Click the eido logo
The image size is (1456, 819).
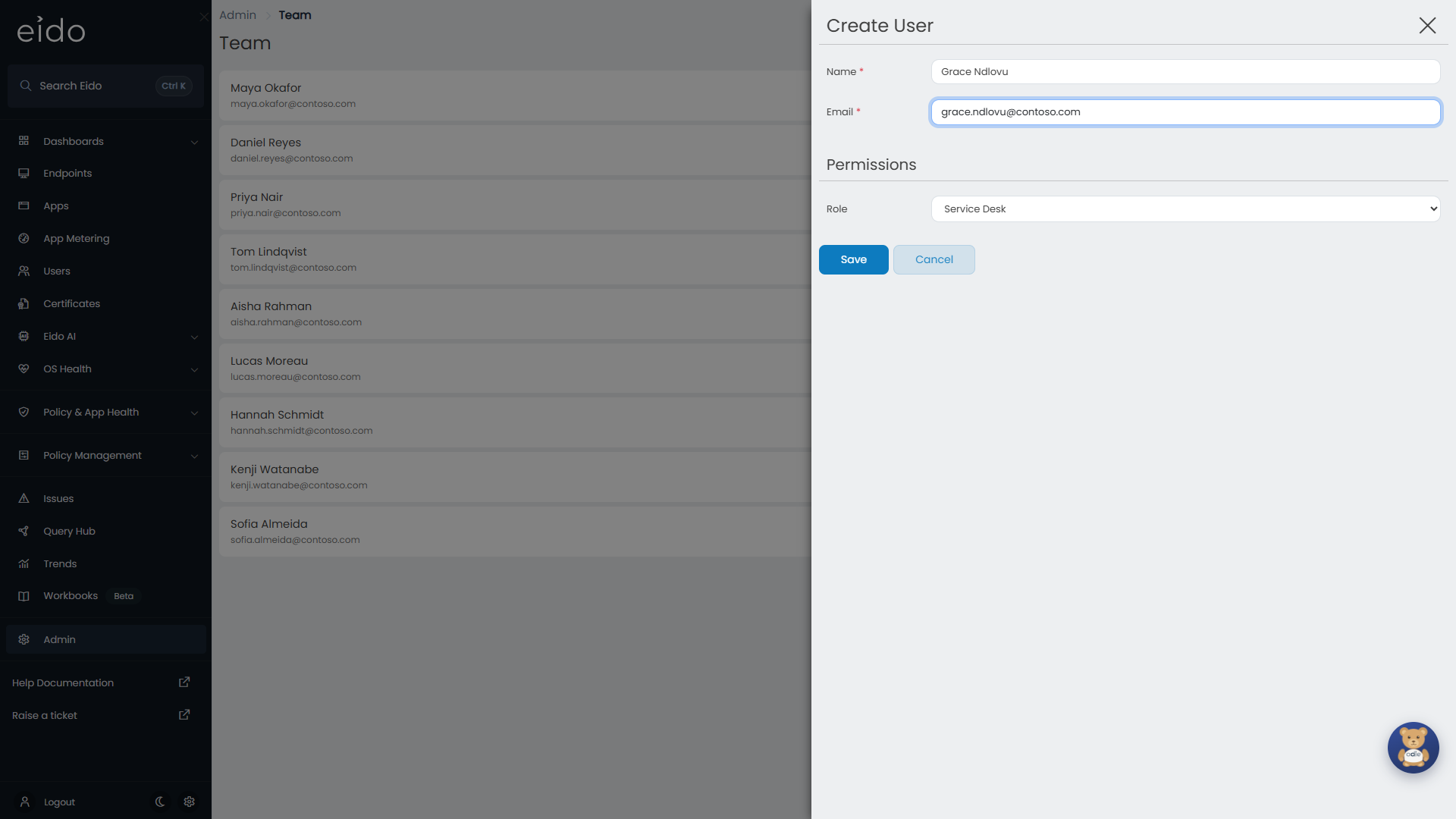coord(51,30)
